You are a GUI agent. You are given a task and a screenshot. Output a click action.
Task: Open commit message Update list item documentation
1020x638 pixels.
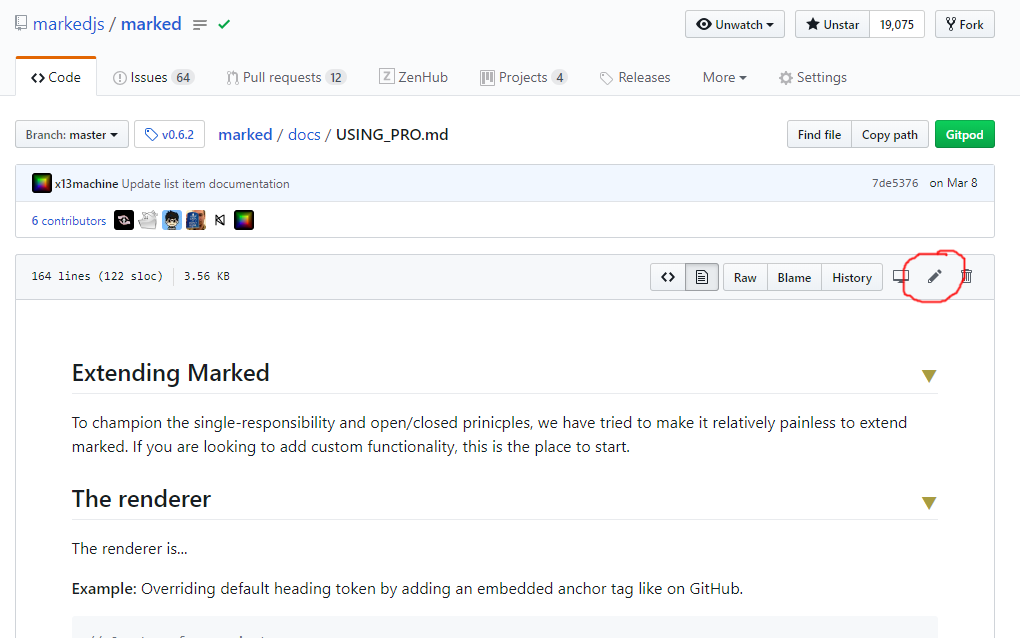click(206, 184)
